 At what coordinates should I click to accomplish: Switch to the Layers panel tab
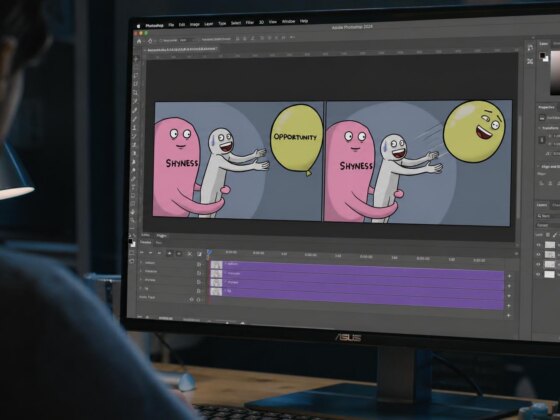pyautogui.click(x=542, y=205)
